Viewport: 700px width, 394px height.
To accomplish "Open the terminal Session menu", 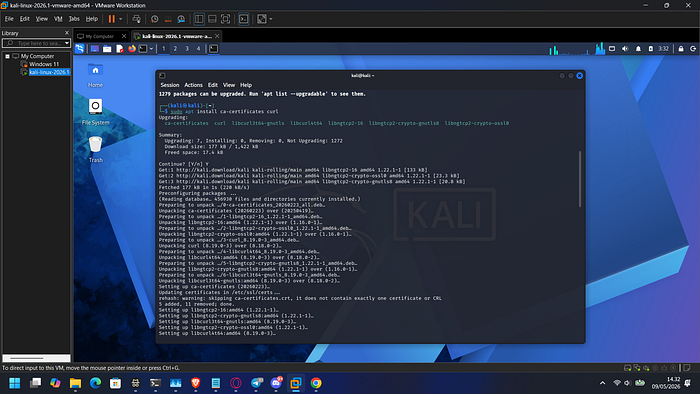I will click(x=170, y=85).
